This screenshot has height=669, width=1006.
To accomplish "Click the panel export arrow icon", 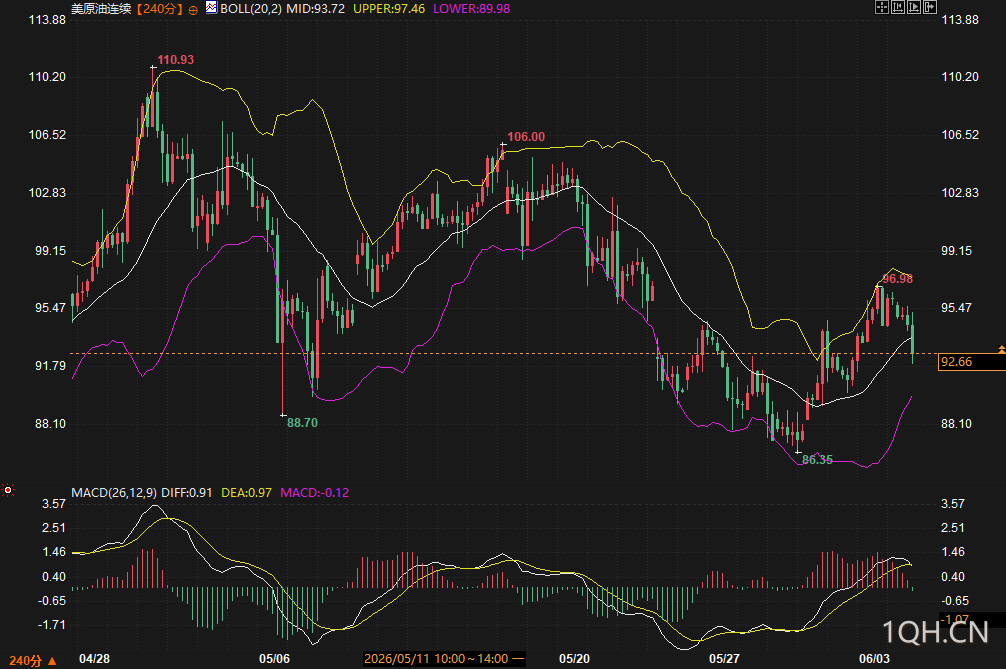I will pyautogui.click(x=930, y=8).
